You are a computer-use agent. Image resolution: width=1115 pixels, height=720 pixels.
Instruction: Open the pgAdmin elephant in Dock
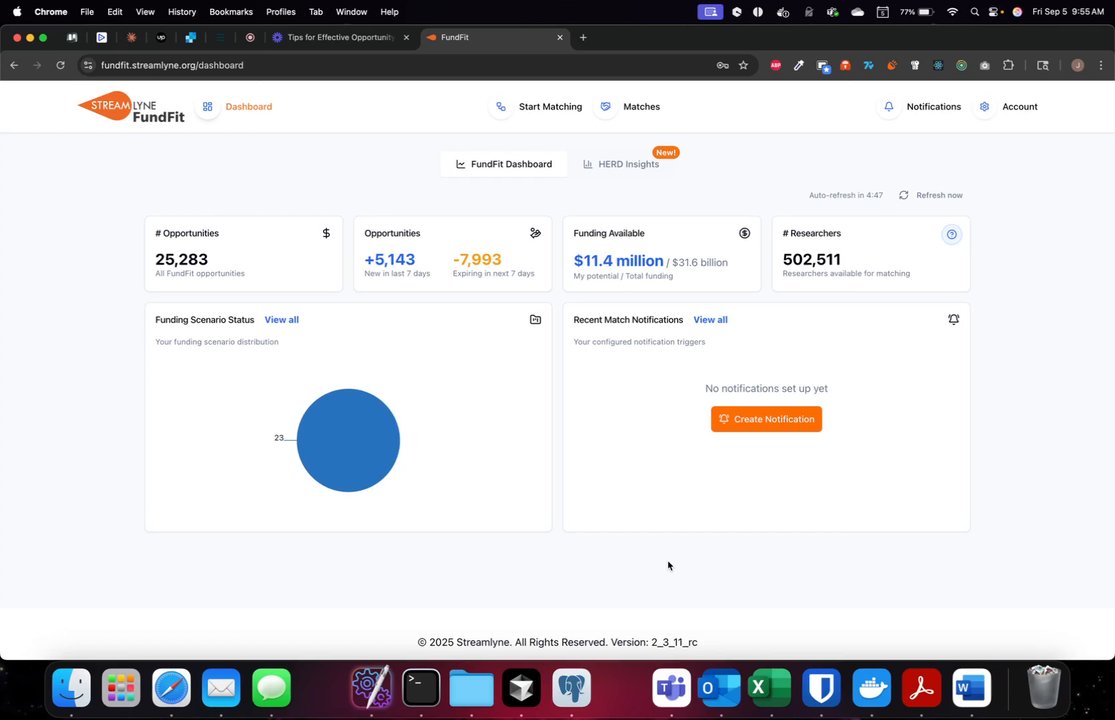[572, 687]
